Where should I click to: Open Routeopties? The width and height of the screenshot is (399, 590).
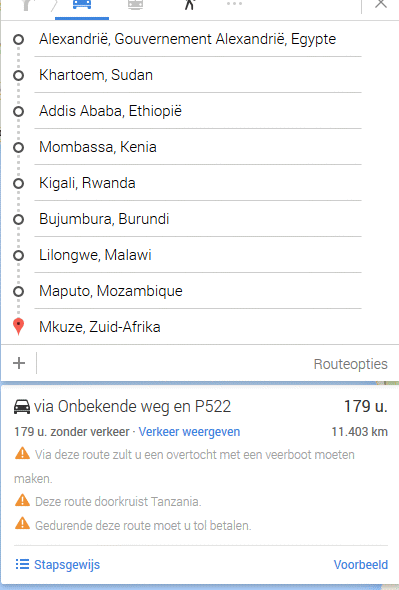[350, 364]
